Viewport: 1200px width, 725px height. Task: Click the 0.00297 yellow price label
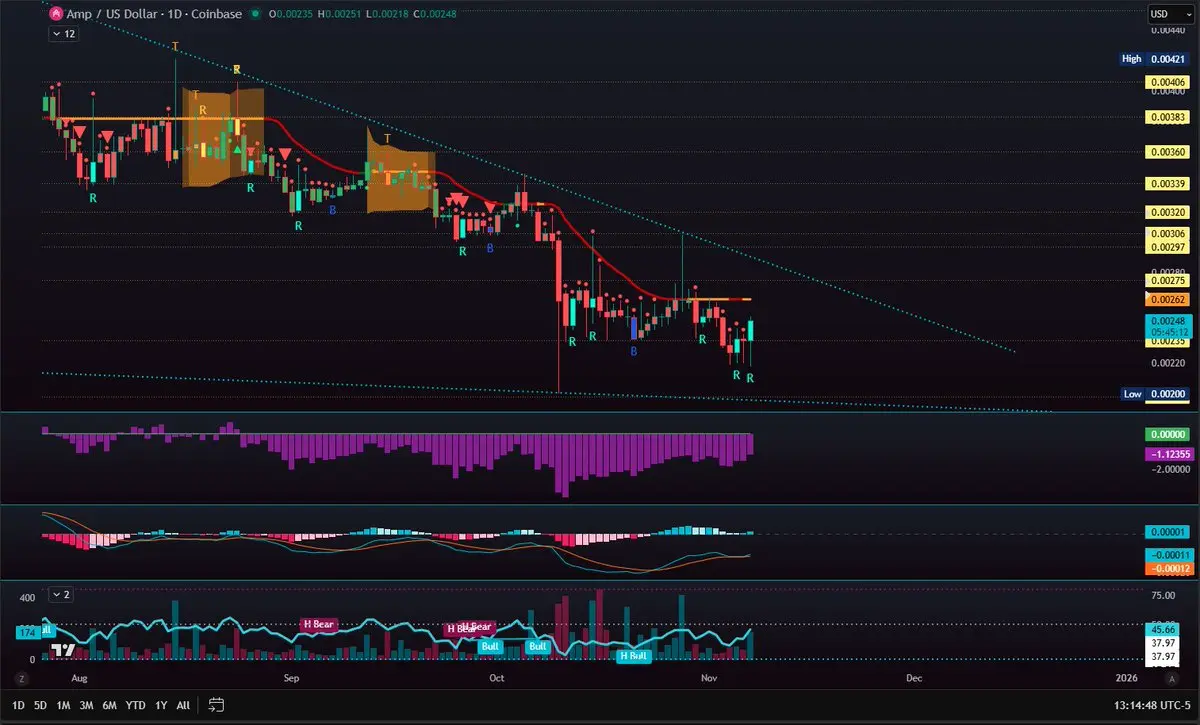tap(1167, 247)
